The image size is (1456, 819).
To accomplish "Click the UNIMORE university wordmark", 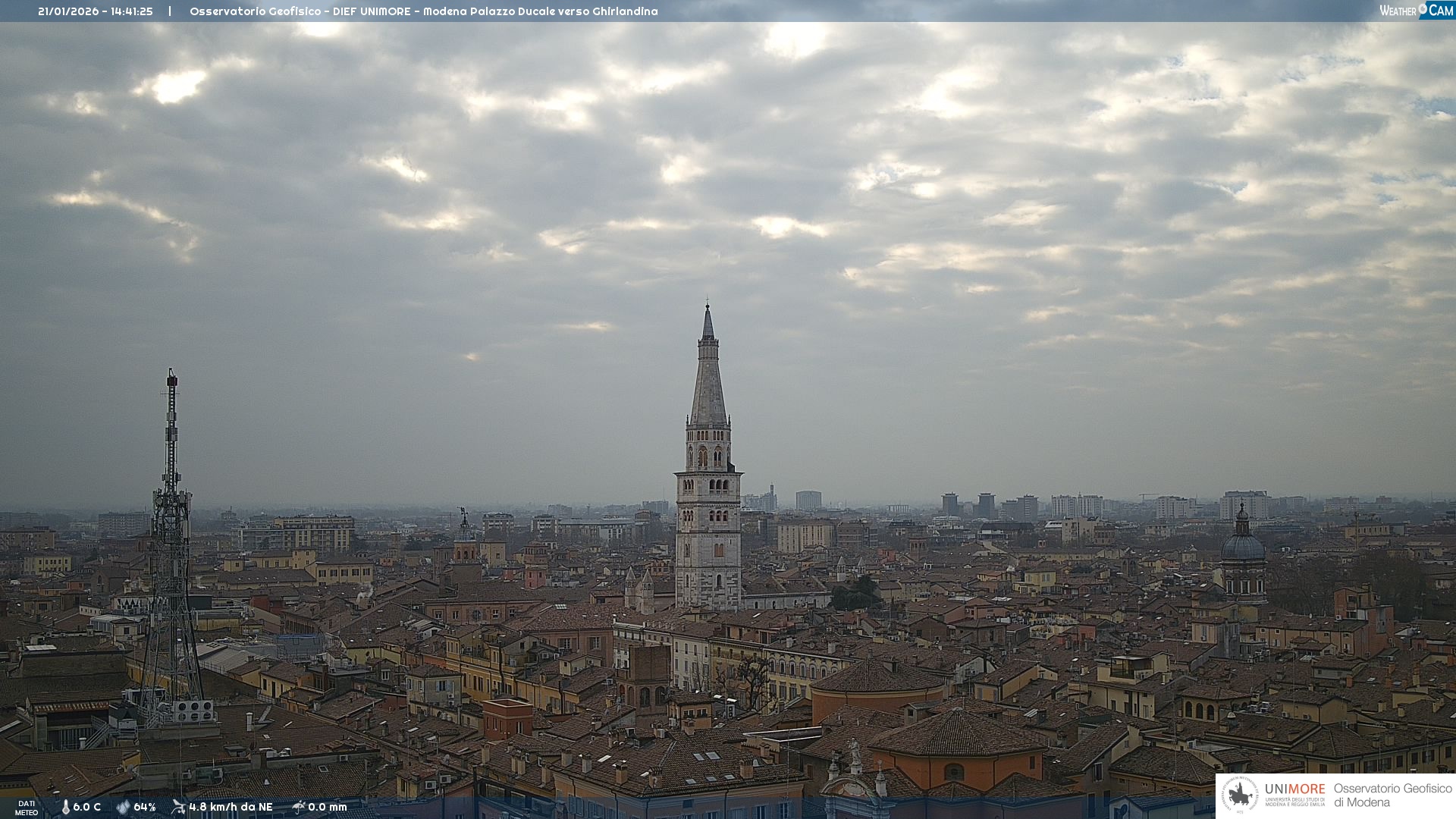I will pos(1294,789).
